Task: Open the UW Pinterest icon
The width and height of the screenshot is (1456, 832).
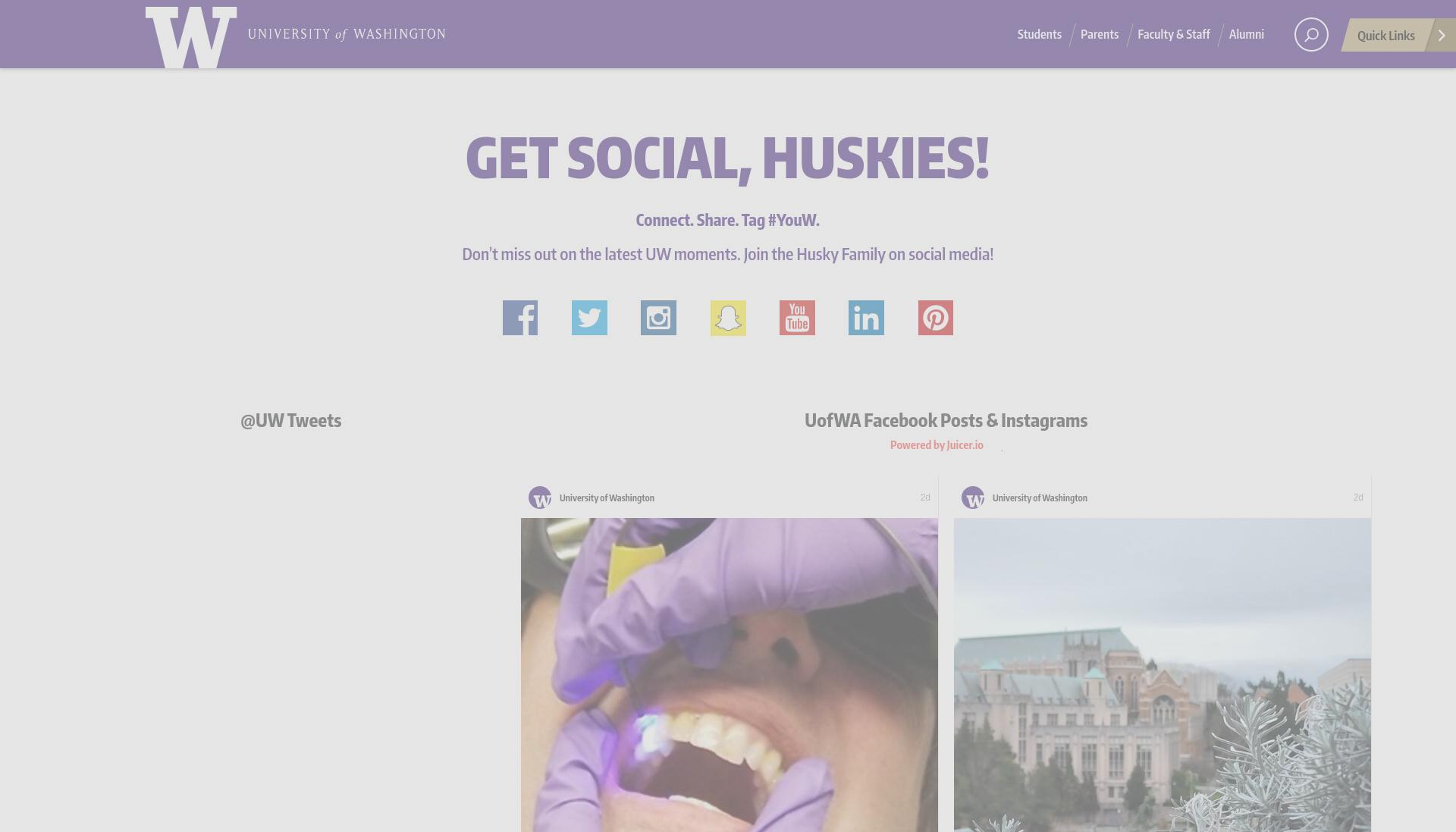Action: click(x=936, y=318)
